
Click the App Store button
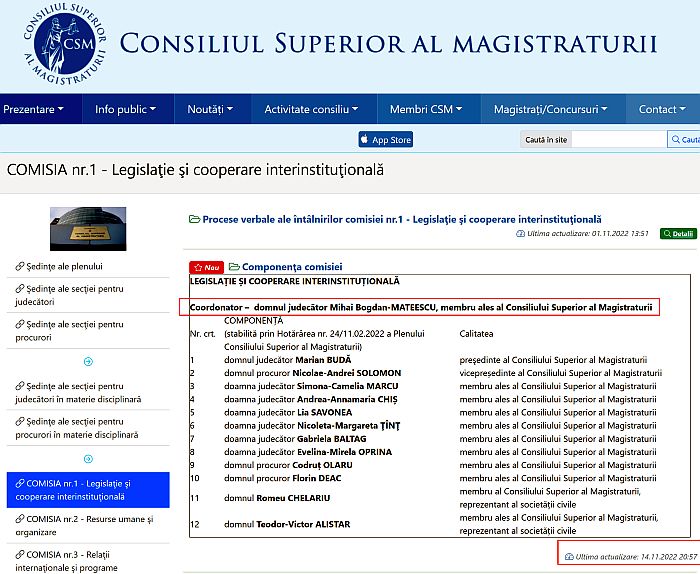[386, 140]
